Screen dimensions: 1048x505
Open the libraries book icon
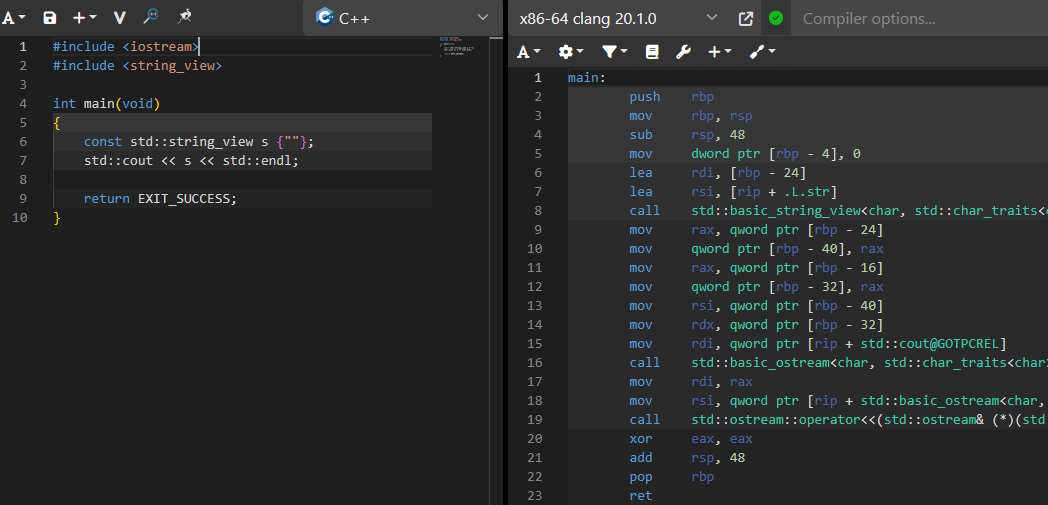pyautogui.click(x=652, y=52)
